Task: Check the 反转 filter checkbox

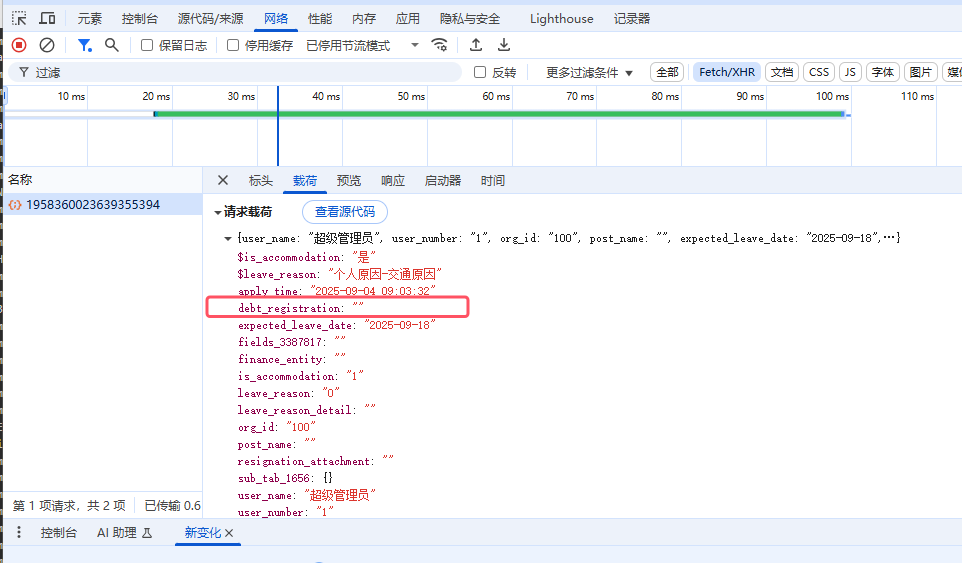Action: pos(480,72)
